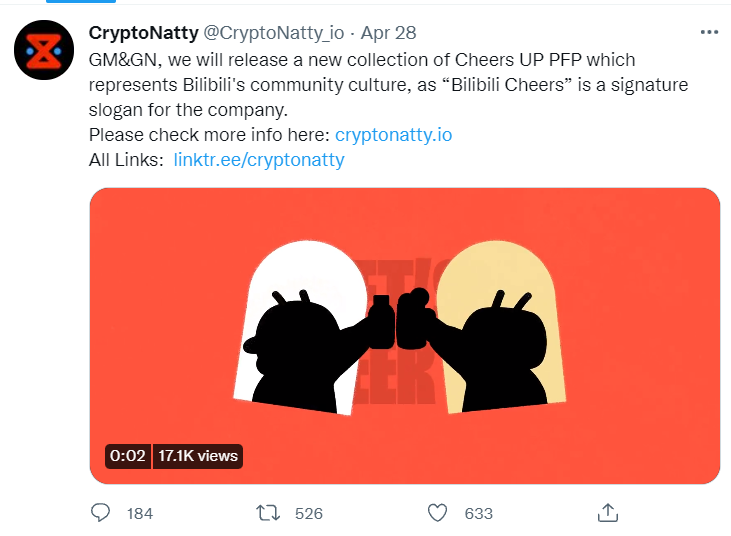Like the tweet with the heart icon
The width and height of the screenshot is (731, 536).
coord(437,512)
